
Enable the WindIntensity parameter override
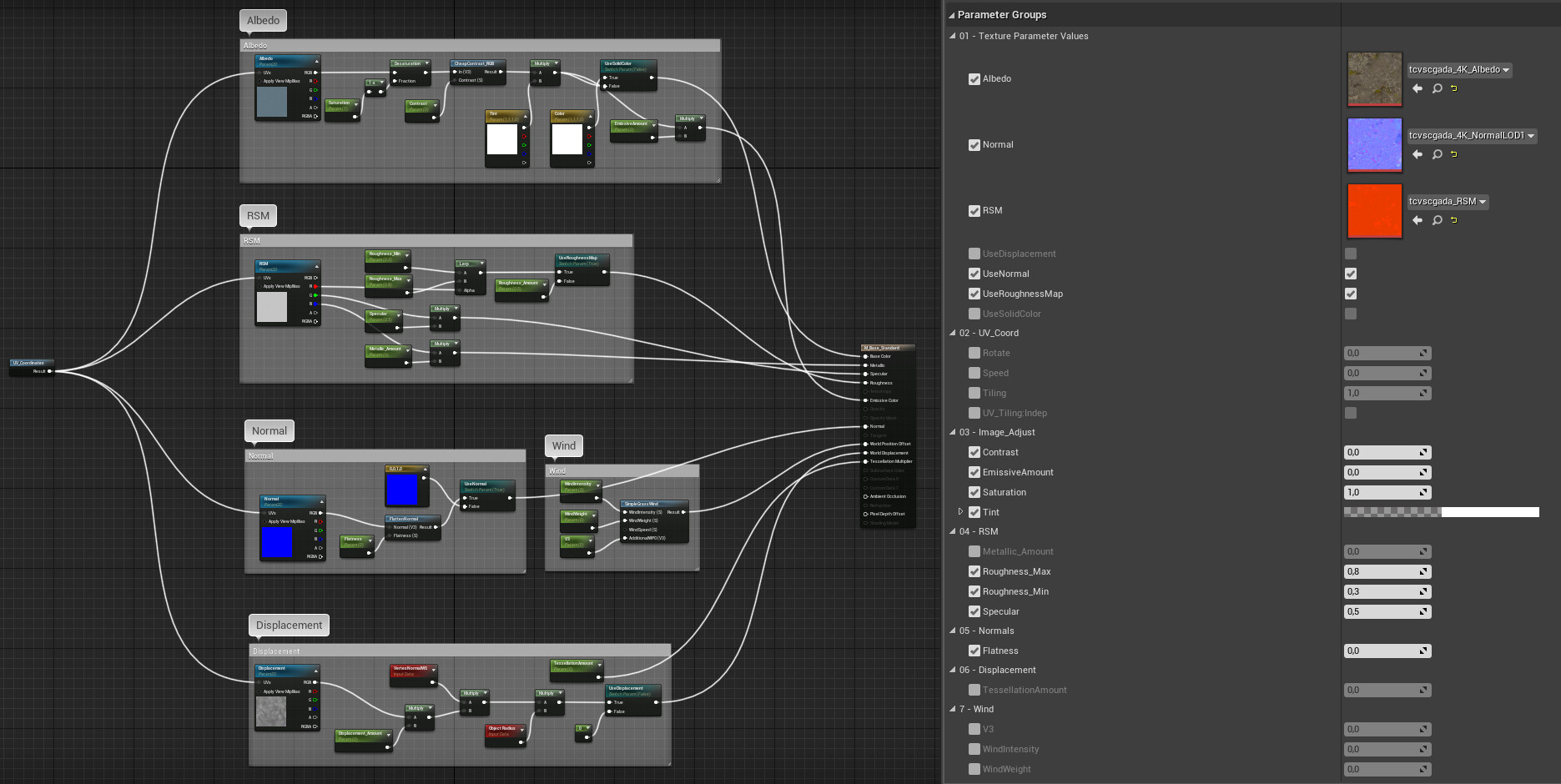coord(974,749)
